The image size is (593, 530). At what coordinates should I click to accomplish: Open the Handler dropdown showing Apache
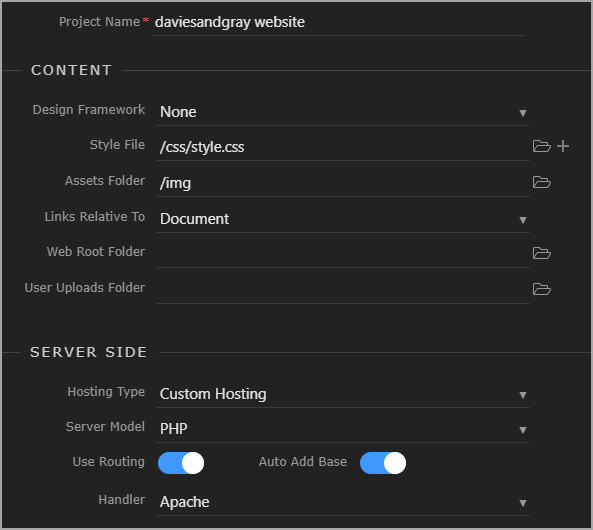coord(343,502)
